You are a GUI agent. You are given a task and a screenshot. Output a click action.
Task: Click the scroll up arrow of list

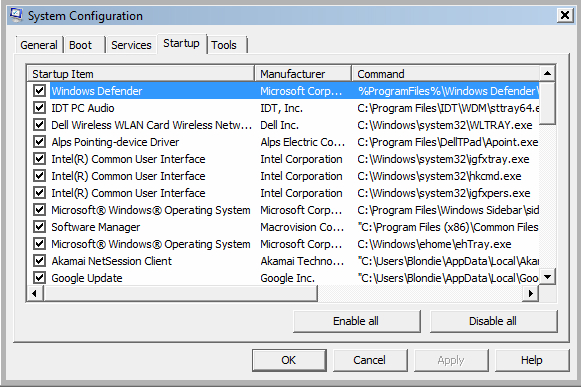click(547, 73)
